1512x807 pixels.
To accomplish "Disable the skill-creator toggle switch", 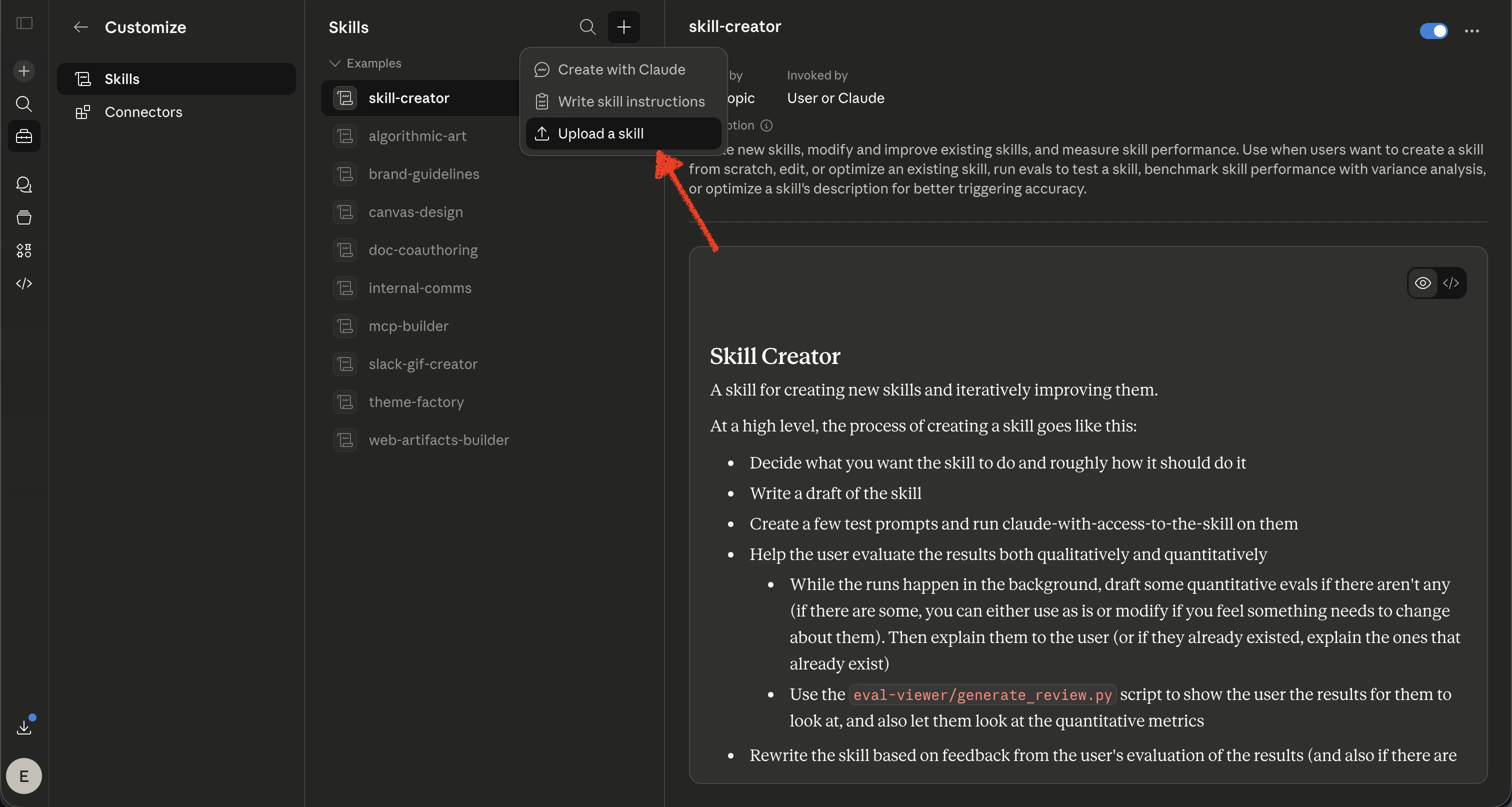I will (x=1433, y=30).
